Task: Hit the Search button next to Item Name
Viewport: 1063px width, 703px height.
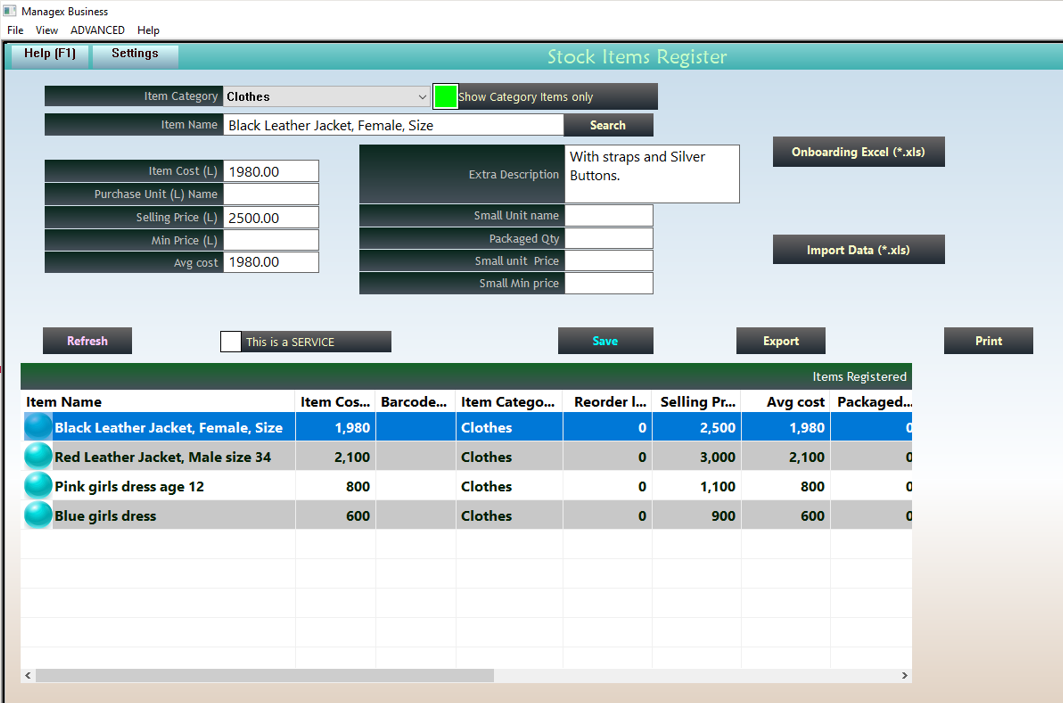Action: point(608,125)
